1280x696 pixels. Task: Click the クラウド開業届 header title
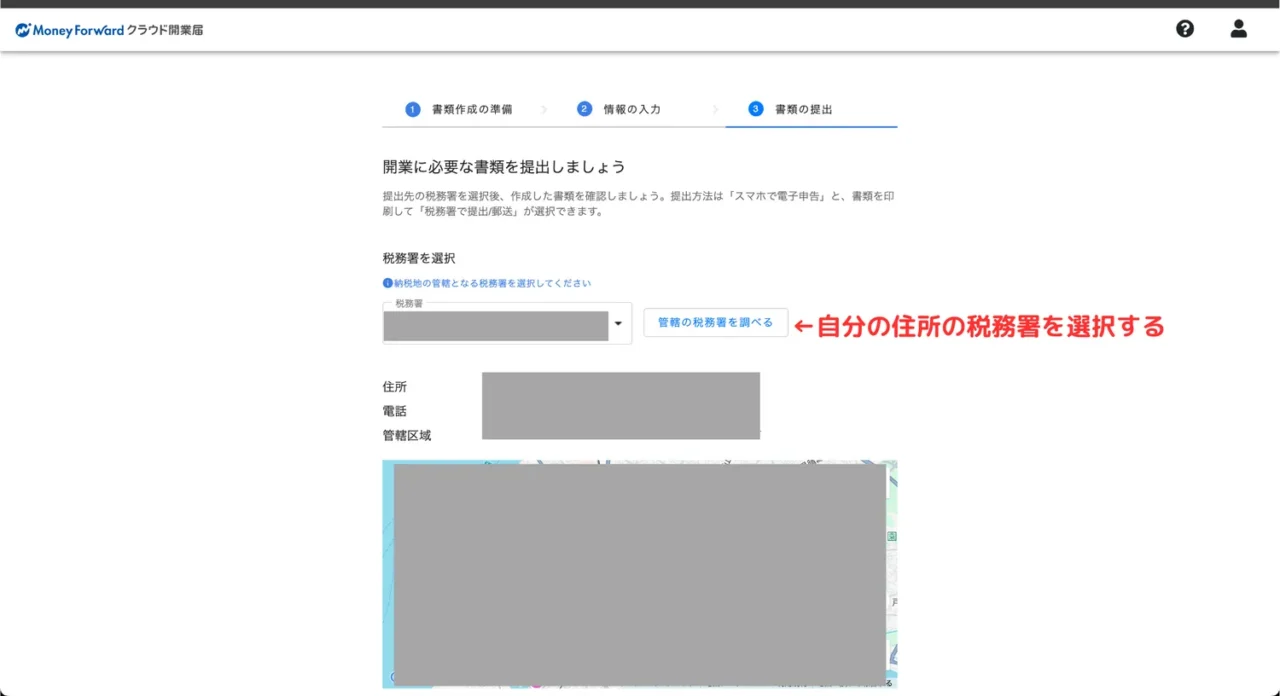165,30
